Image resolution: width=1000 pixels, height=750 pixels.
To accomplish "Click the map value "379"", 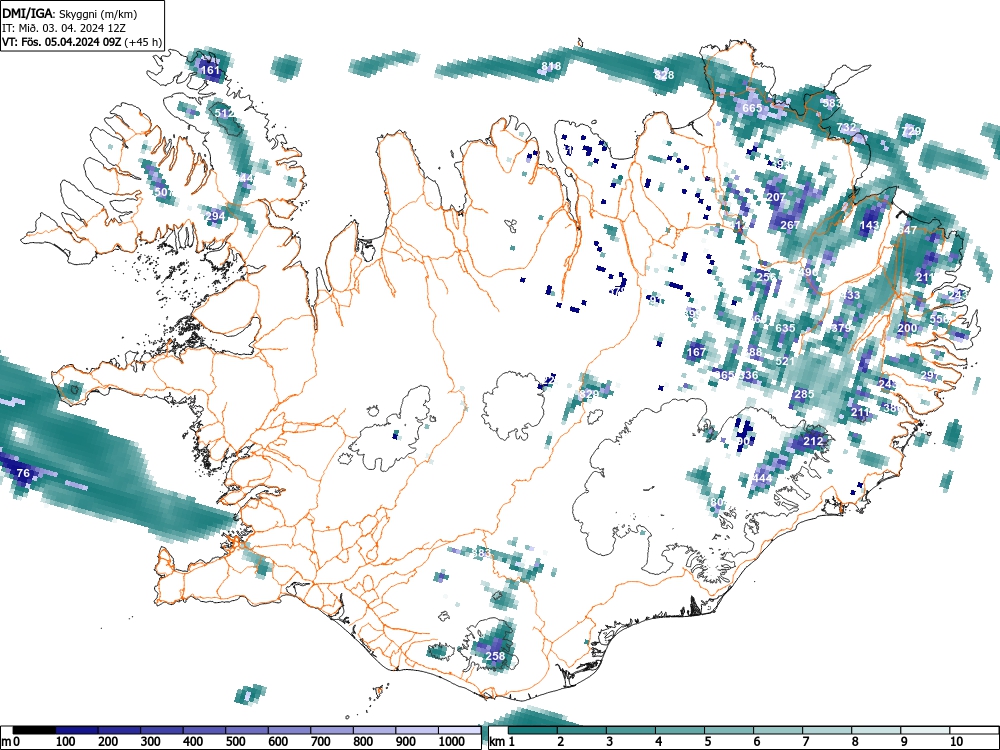I will coord(841,328).
